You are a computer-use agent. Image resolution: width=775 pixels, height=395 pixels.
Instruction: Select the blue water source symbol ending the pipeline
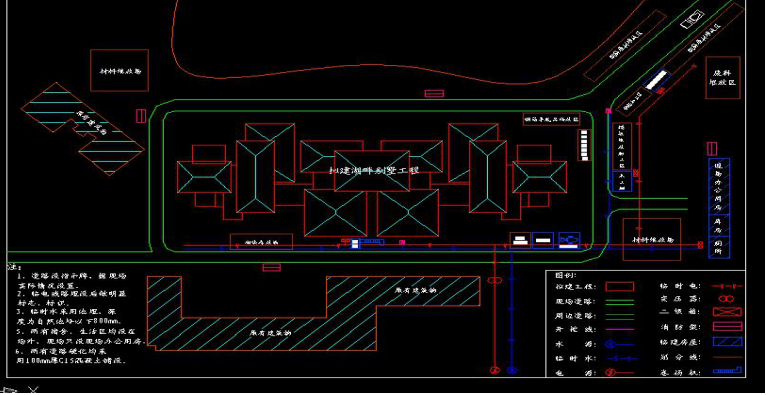[x=512, y=370]
